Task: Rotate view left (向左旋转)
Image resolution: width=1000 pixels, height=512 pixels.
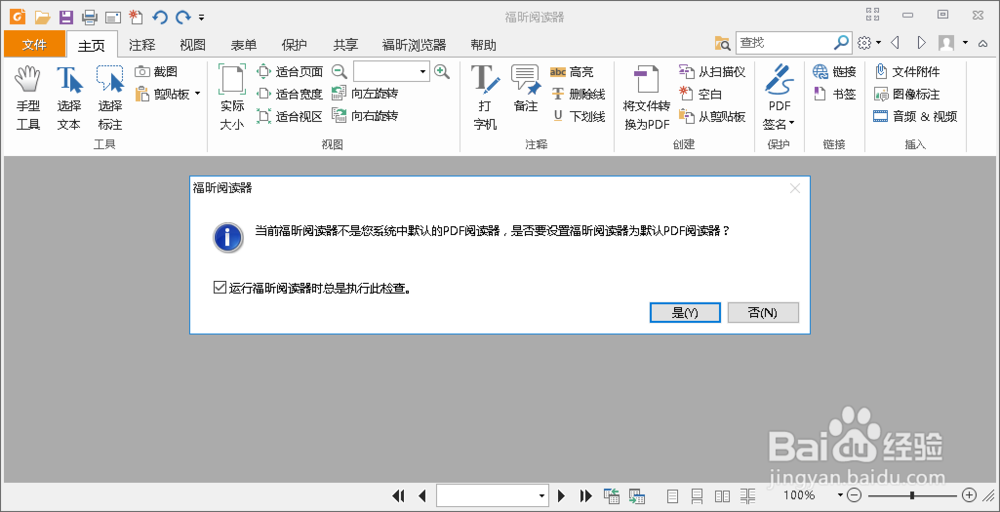Action: click(x=365, y=94)
